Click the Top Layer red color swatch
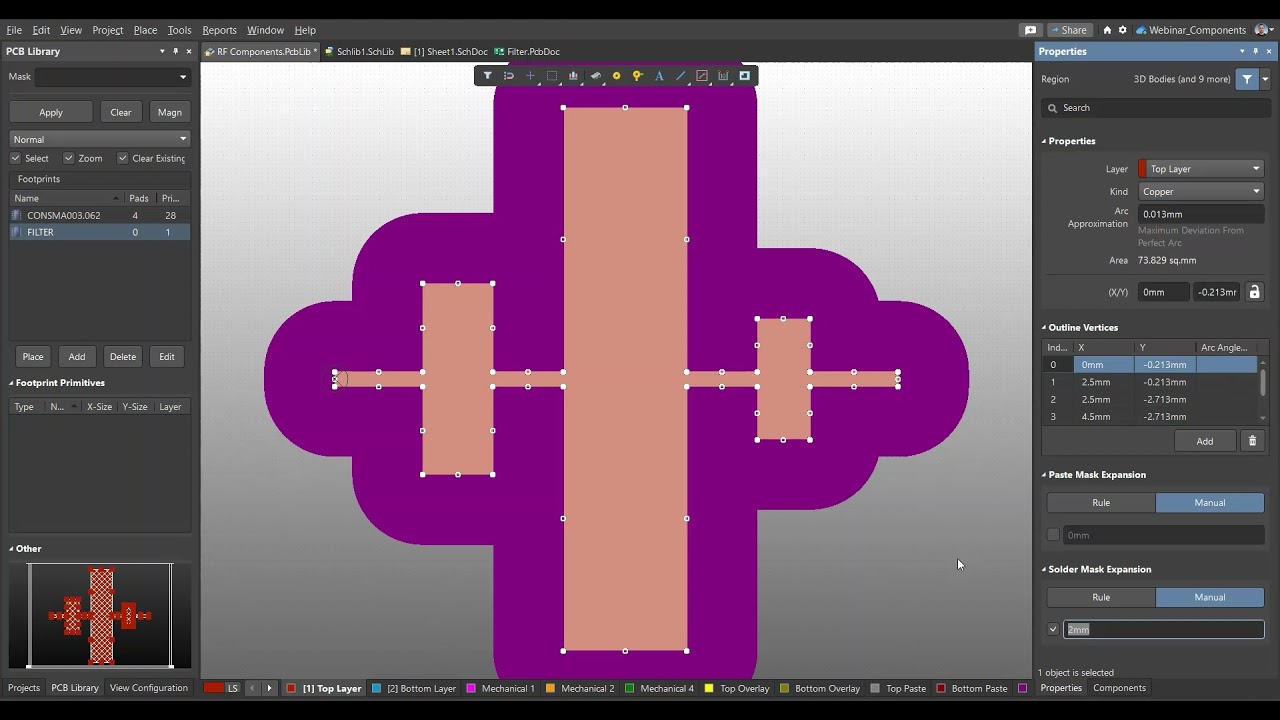Image resolution: width=1280 pixels, height=720 pixels. (292, 688)
